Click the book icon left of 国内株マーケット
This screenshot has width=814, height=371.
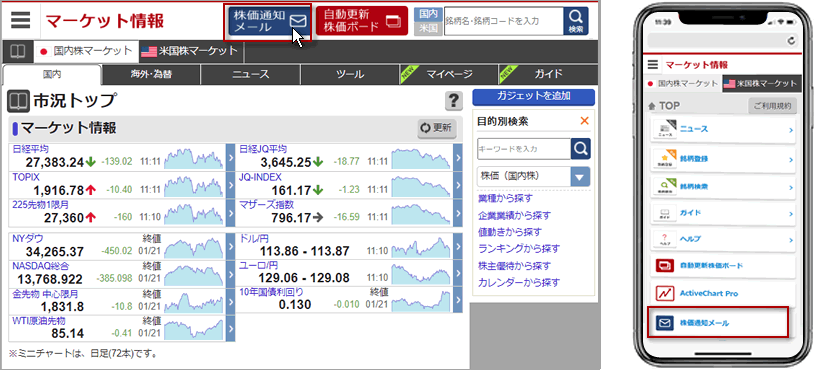click(x=18, y=51)
